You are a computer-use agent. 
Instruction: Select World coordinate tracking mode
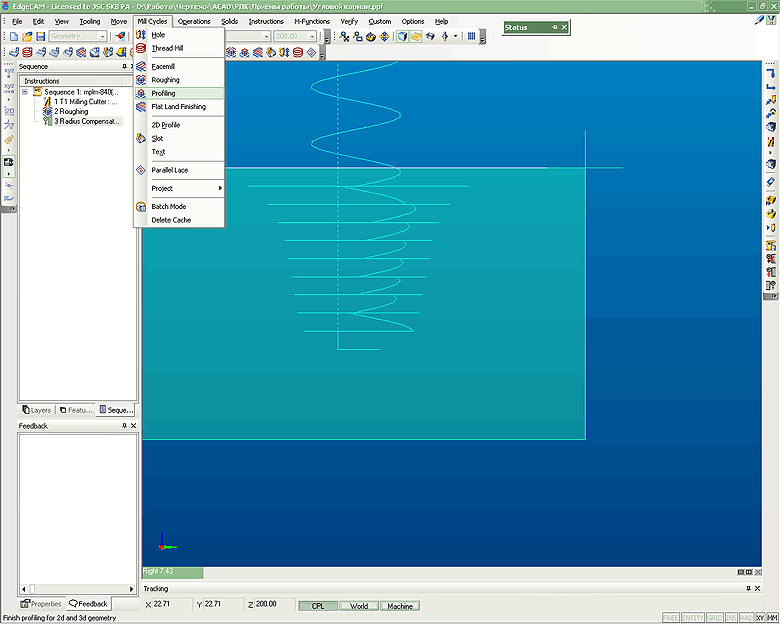click(x=359, y=606)
